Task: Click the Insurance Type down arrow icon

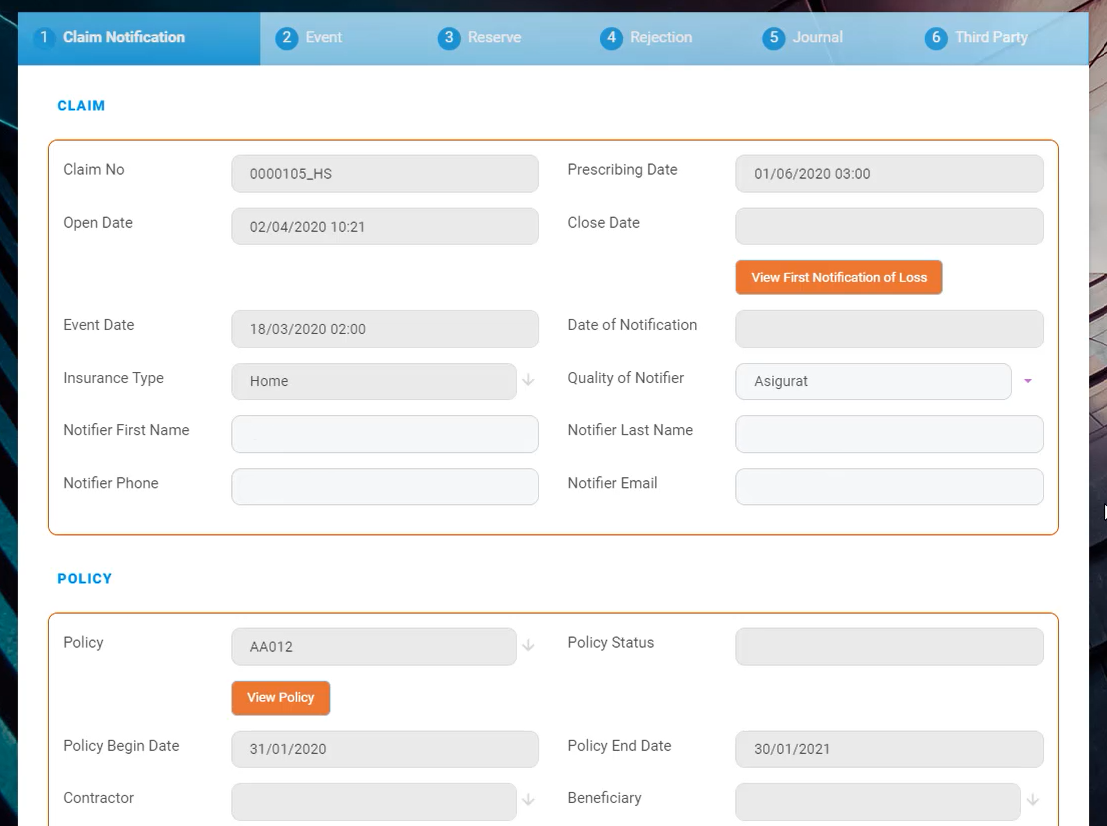Action: pos(528,381)
